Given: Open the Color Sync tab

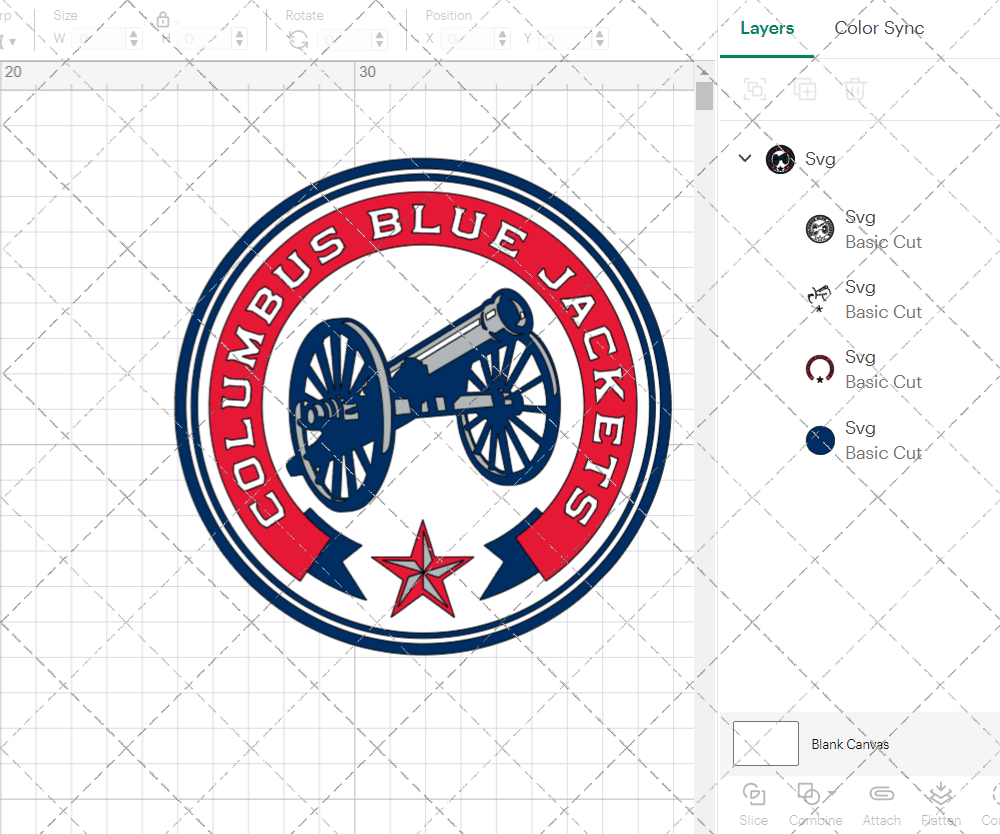Looking at the screenshot, I should coord(879,28).
